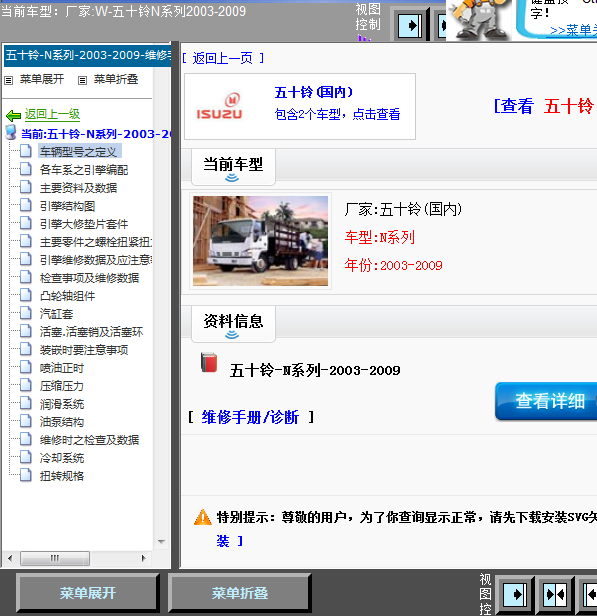Click horizontal scrollbar right arrow
This screenshot has height=616, width=597.
pyautogui.click(x=143, y=558)
